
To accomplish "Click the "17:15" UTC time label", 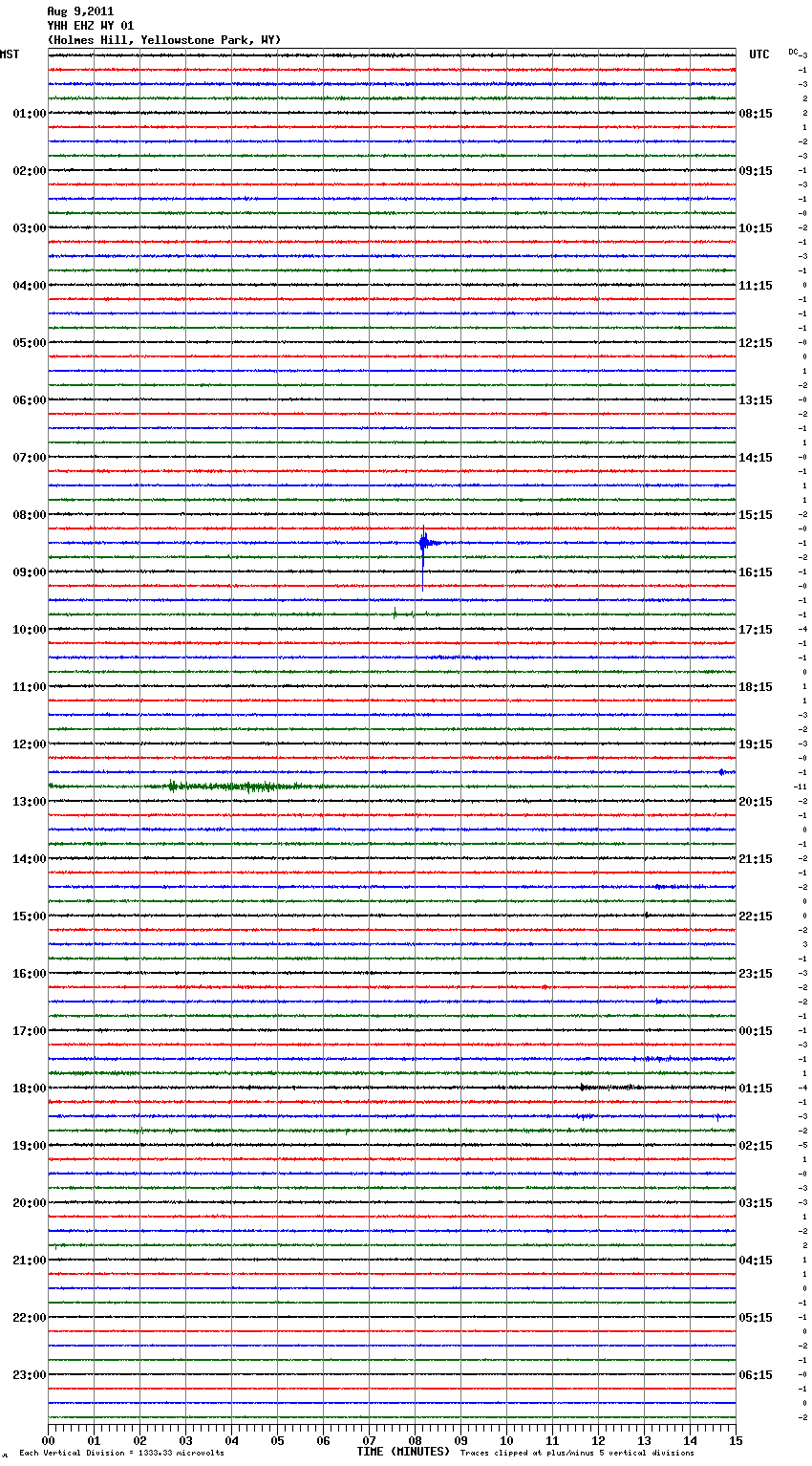I will coord(756,630).
